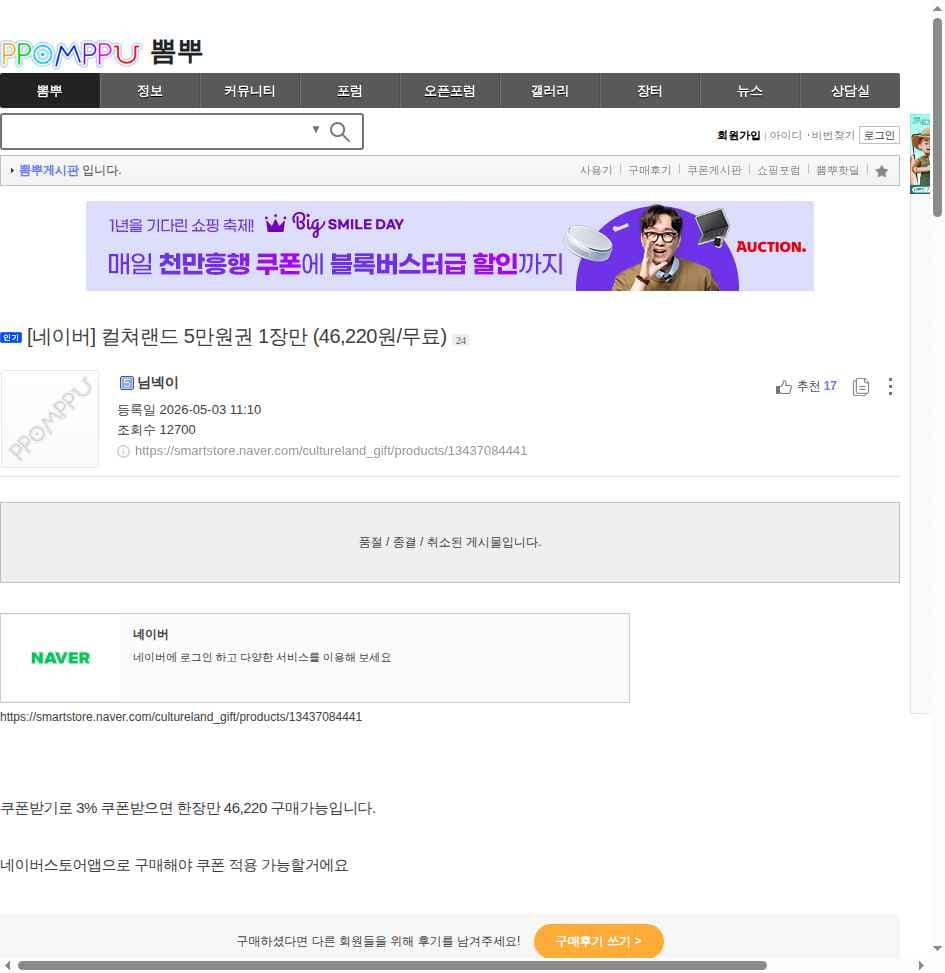The width and height of the screenshot is (945, 973).
Task: Open the smartstore URL in post header
Action: coord(331,451)
